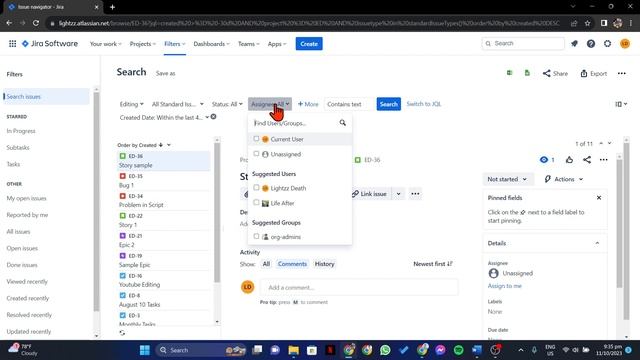Open the Teams menu
Screen dimensions: 640x360
[249, 44]
